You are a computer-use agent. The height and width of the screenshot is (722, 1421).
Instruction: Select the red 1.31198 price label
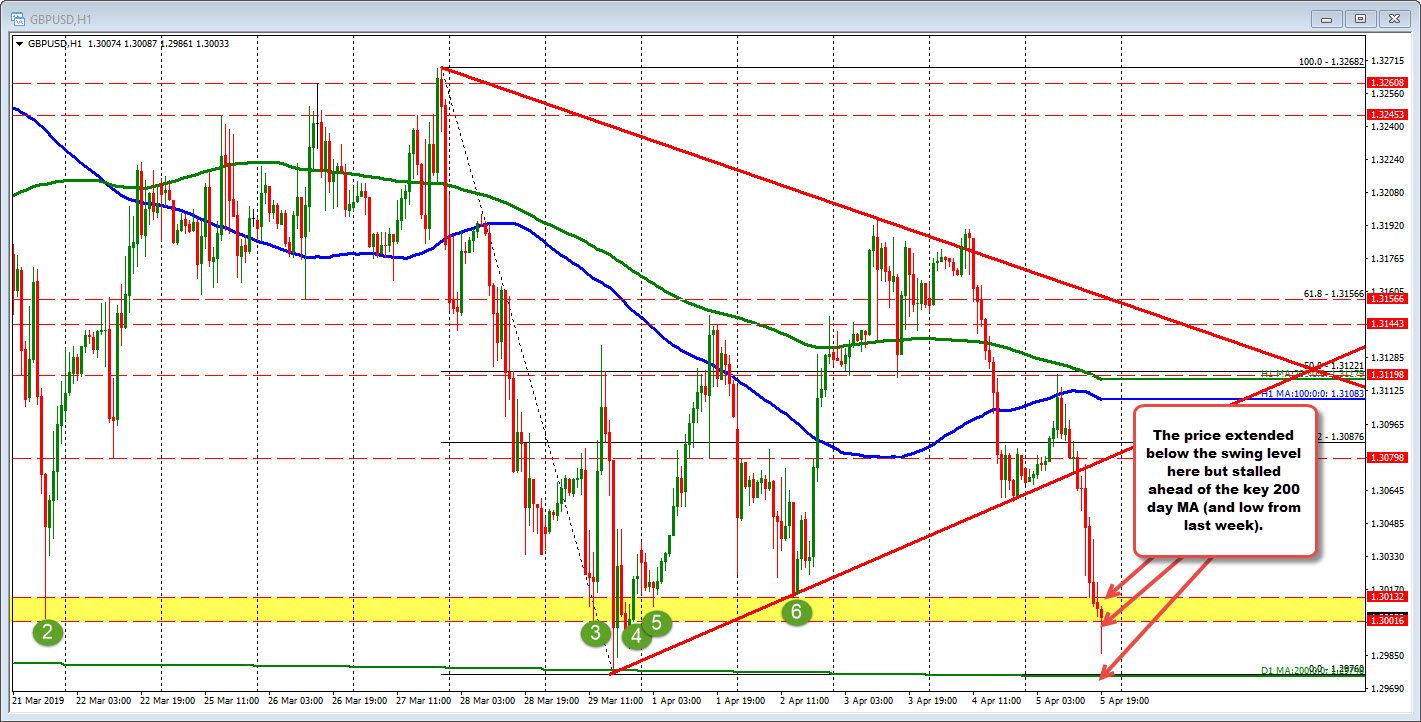click(1388, 375)
